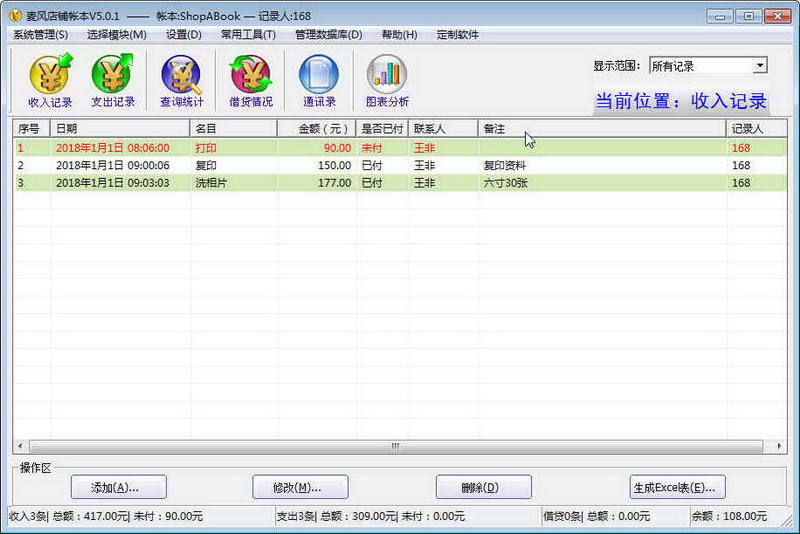The image size is (800, 534).
Task: Open the 收入记录 income records icon
Action: coord(50,81)
